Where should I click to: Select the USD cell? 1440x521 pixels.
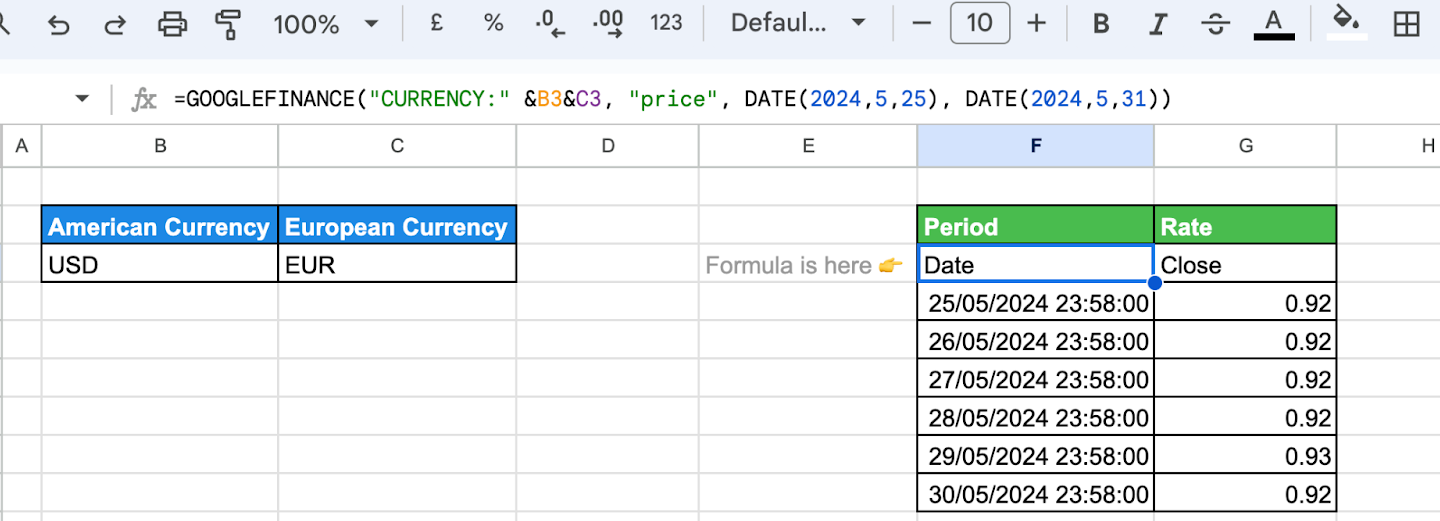click(160, 264)
